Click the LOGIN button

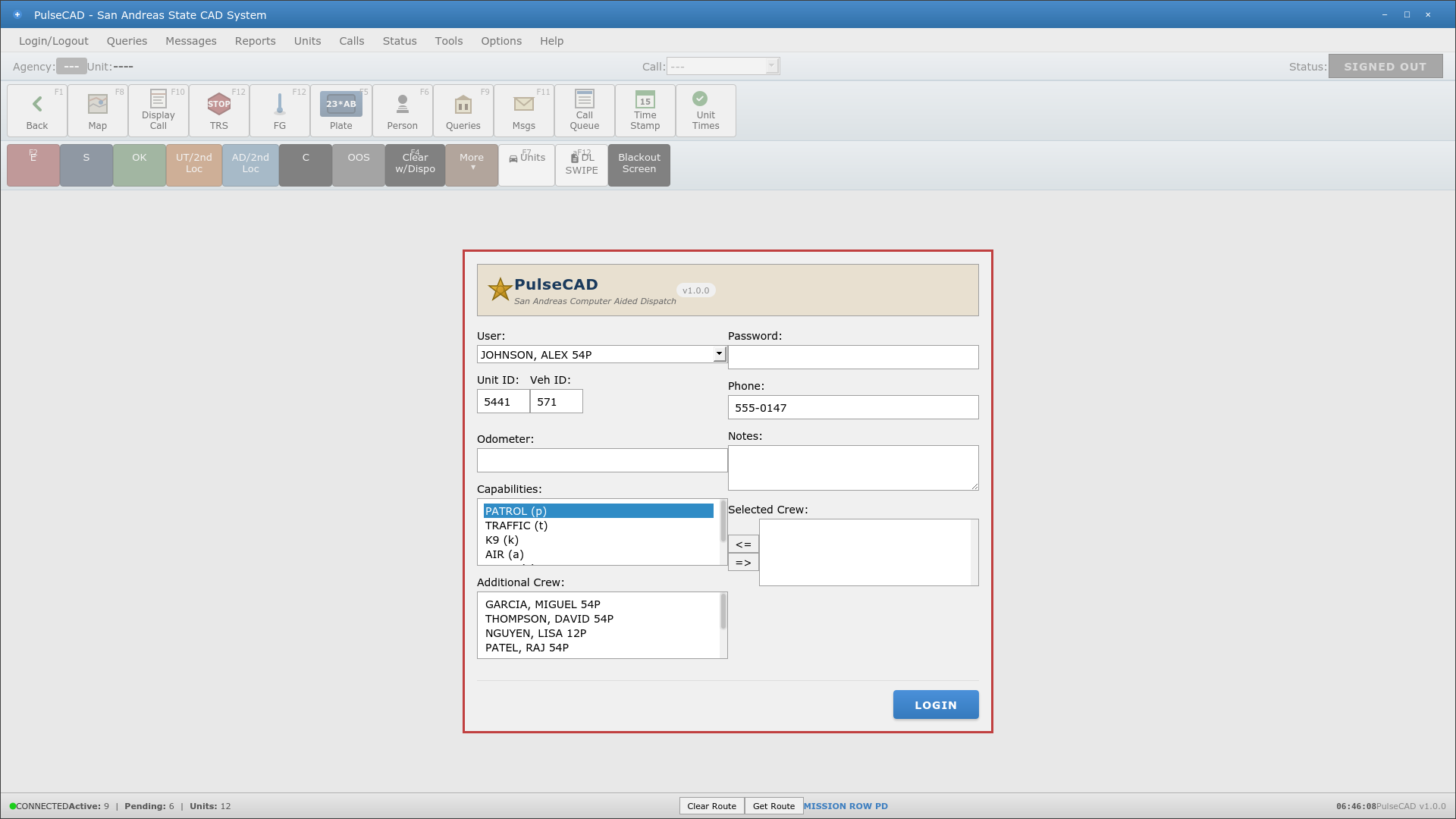click(x=935, y=704)
